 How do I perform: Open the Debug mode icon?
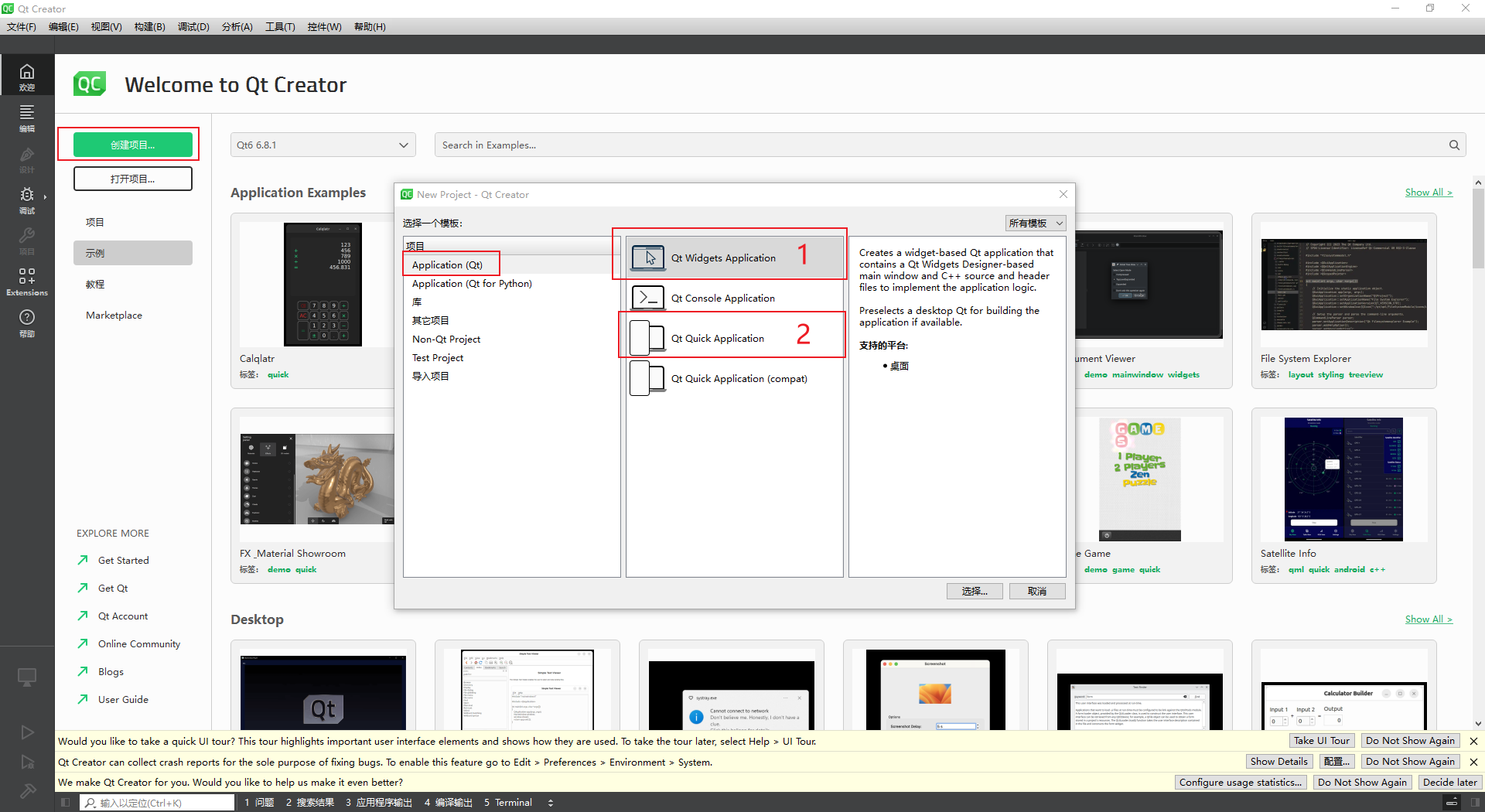click(x=27, y=200)
